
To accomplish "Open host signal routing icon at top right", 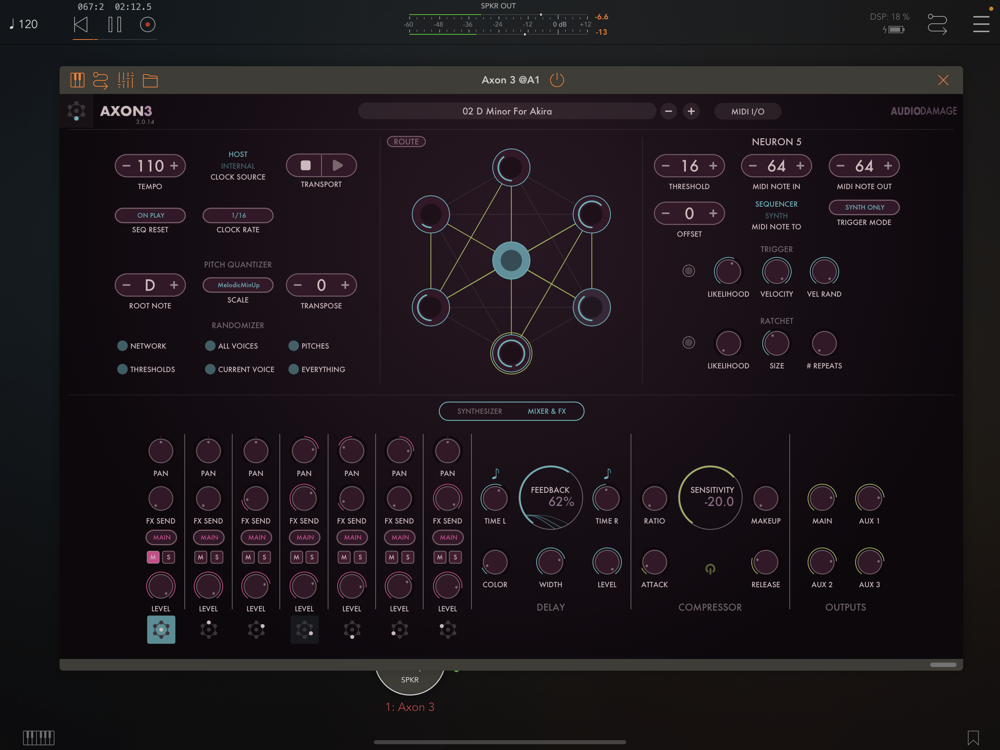I will click(937, 24).
